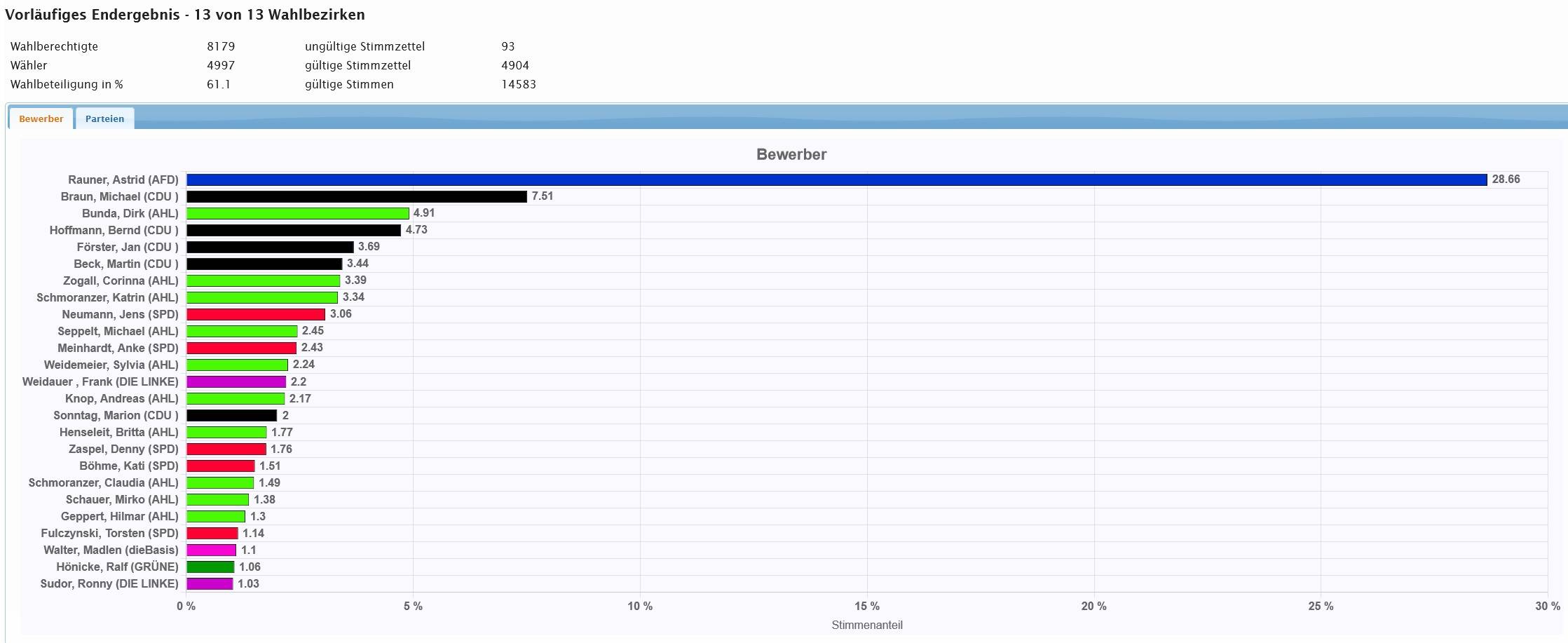The image size is (1568, 643).
Task: Click the label Meinhardt, Anke (SPD)
Action: (118, 348)
